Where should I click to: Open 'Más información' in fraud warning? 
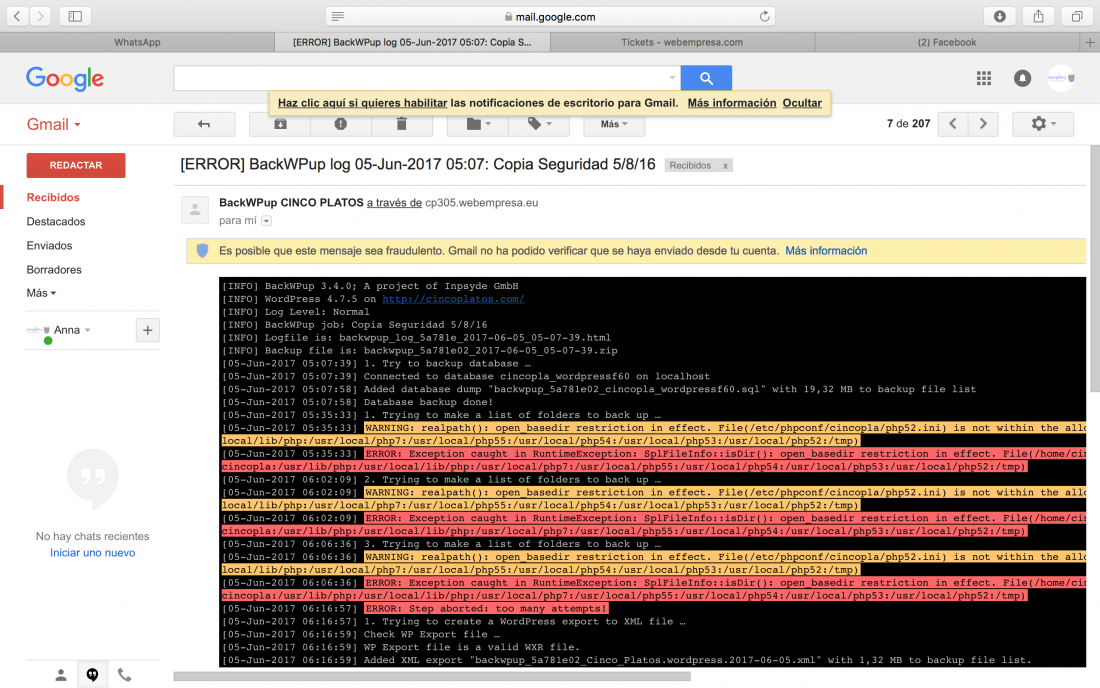point(826,251)
